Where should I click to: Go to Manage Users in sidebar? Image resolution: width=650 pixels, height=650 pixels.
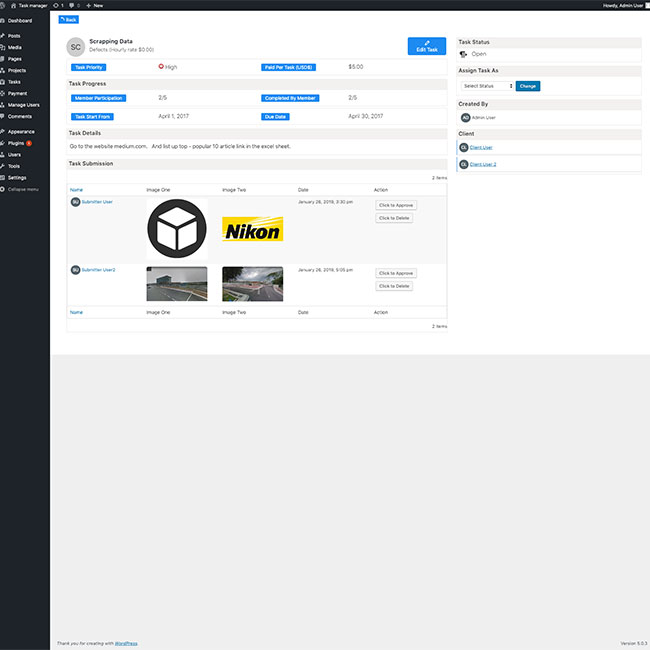[x=24, y=104]
